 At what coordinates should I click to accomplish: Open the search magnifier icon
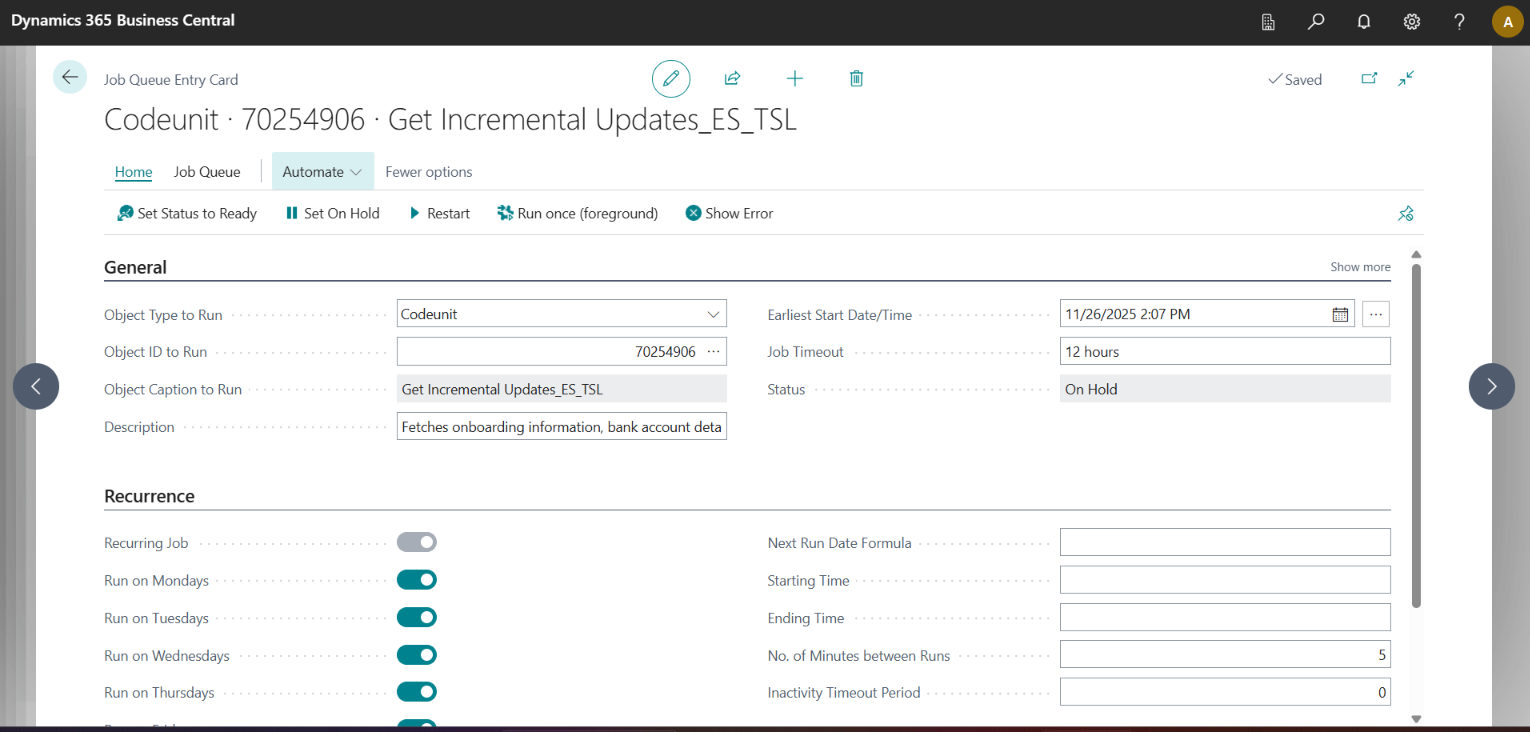click(x=1316, y=22)
